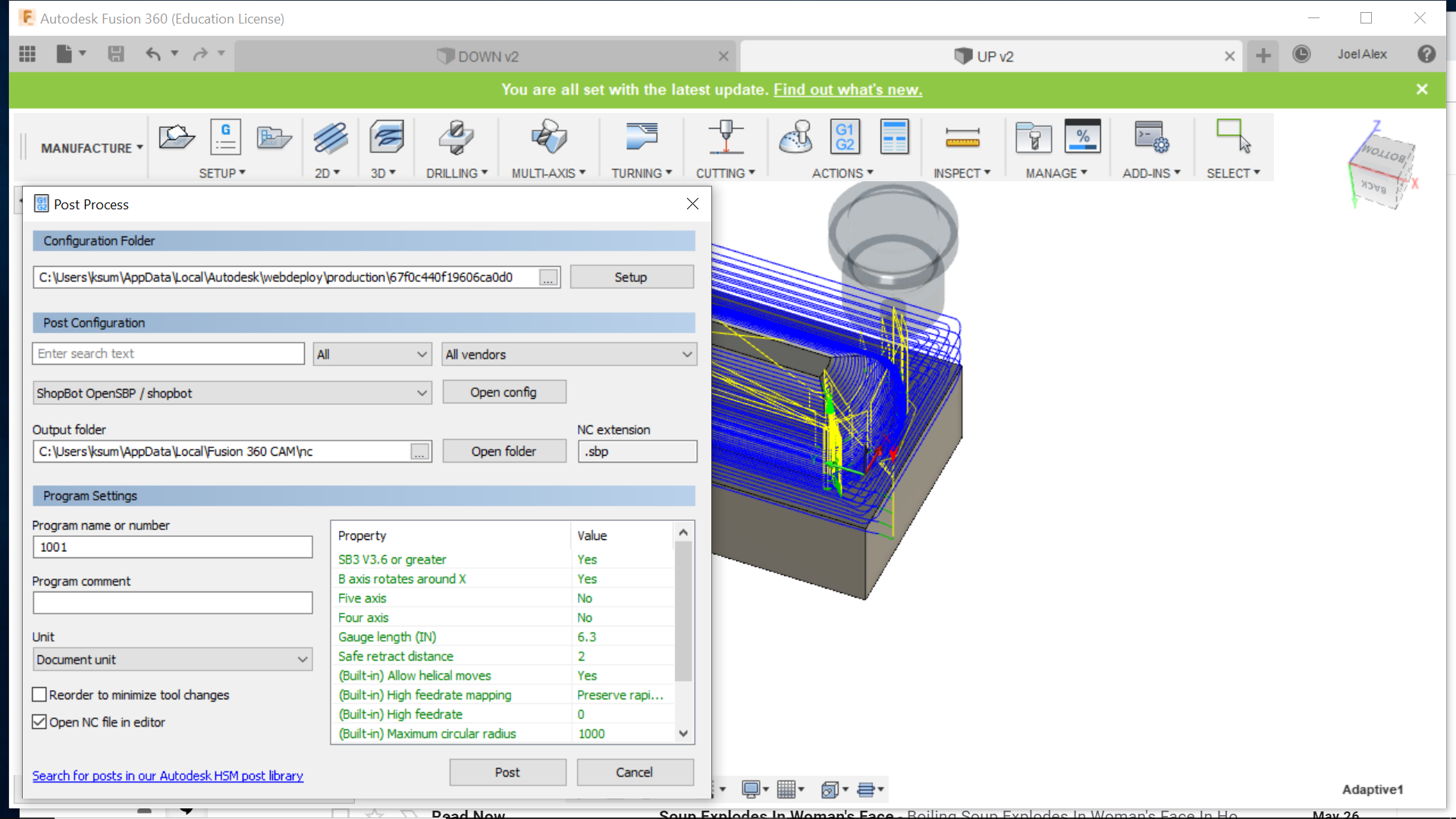Image resolution: width=1456 pixels, height=819 pixels.
Task: Click the property list scrollbar down arrow
Action: tap(683, 733)
